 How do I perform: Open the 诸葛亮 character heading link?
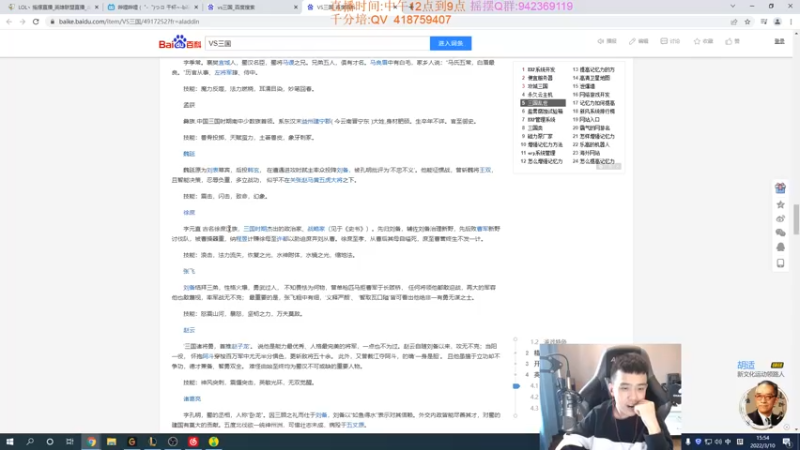[192, 398]
